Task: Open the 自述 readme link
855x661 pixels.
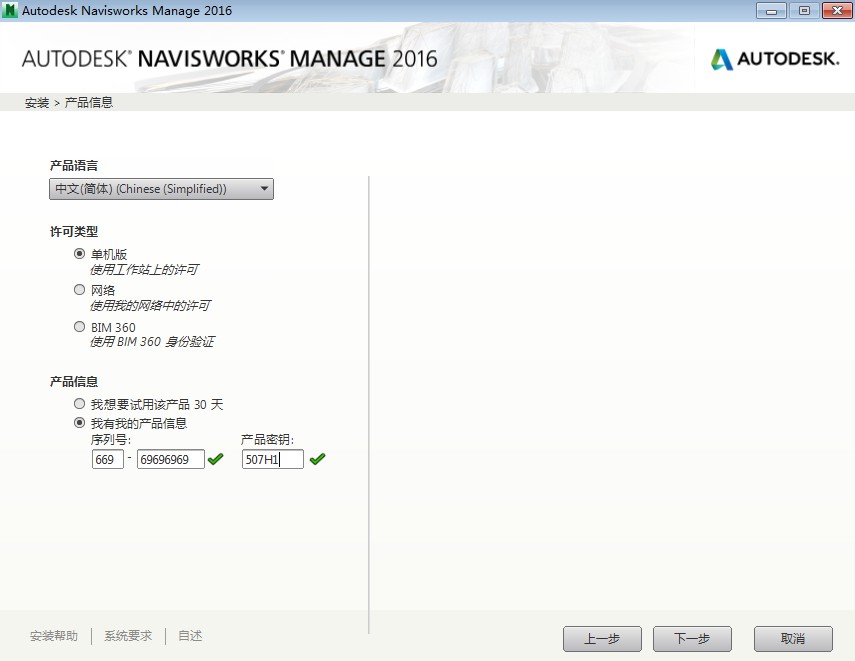Action: pyautogui.click(x=190, y=636)
